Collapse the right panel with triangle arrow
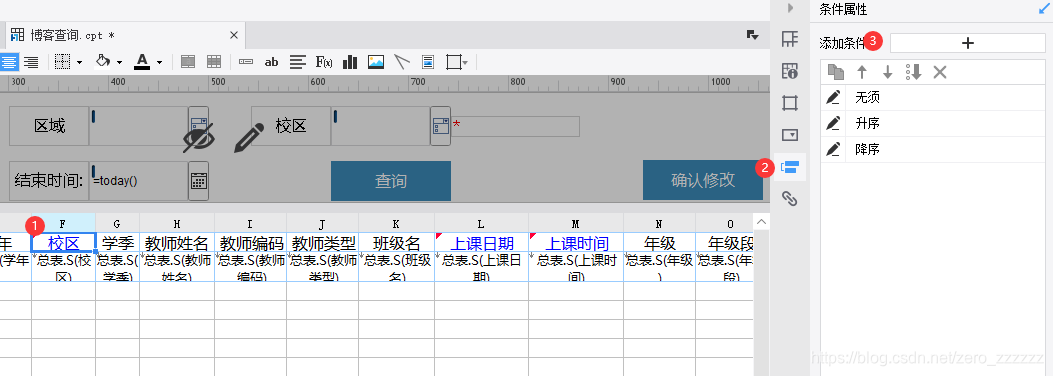Image resolution: width=1053 pixels, height=376 pixels. pos(790,8)
